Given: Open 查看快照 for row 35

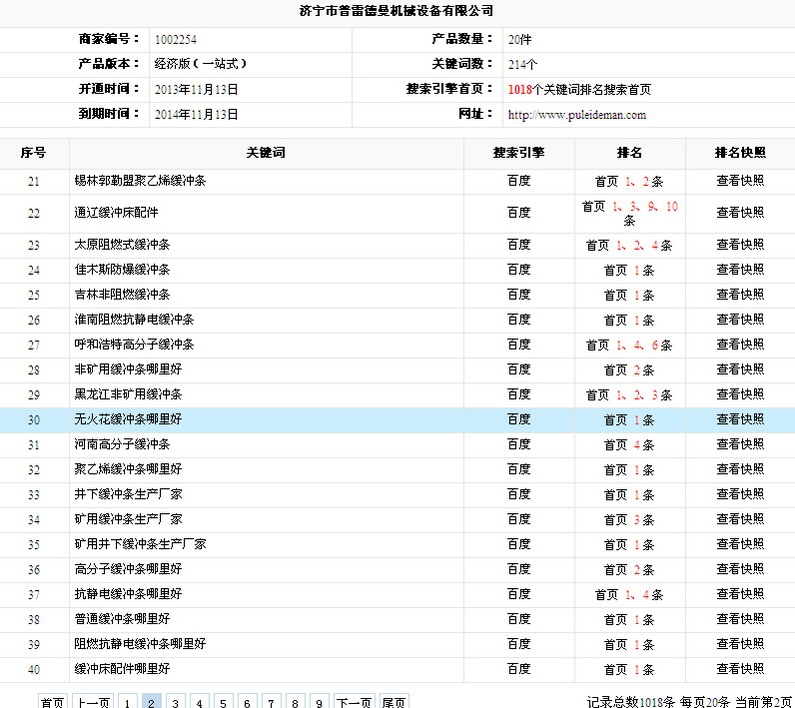Looking at the screenshot, I should coord(740,544).
